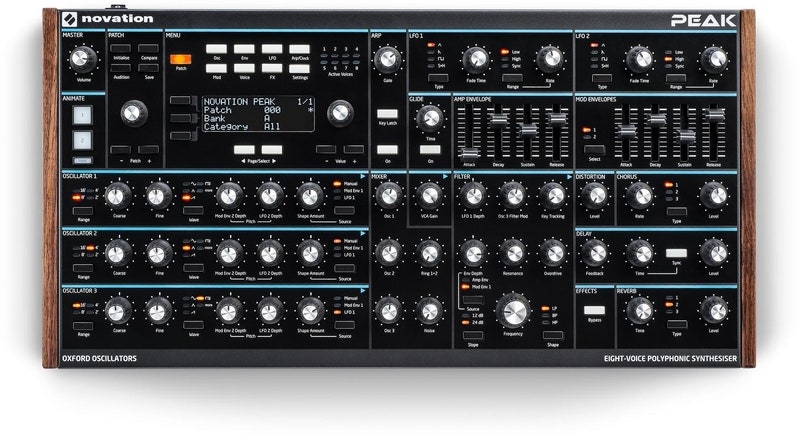Click the Arp Gate knob
This screenshot has height=436, width=800.
[386, 60]
